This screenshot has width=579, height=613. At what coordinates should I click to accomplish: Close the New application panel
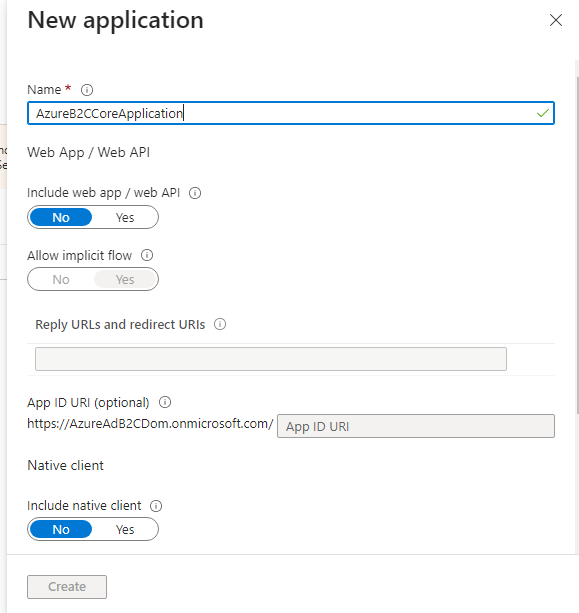(x=556, y=20)
